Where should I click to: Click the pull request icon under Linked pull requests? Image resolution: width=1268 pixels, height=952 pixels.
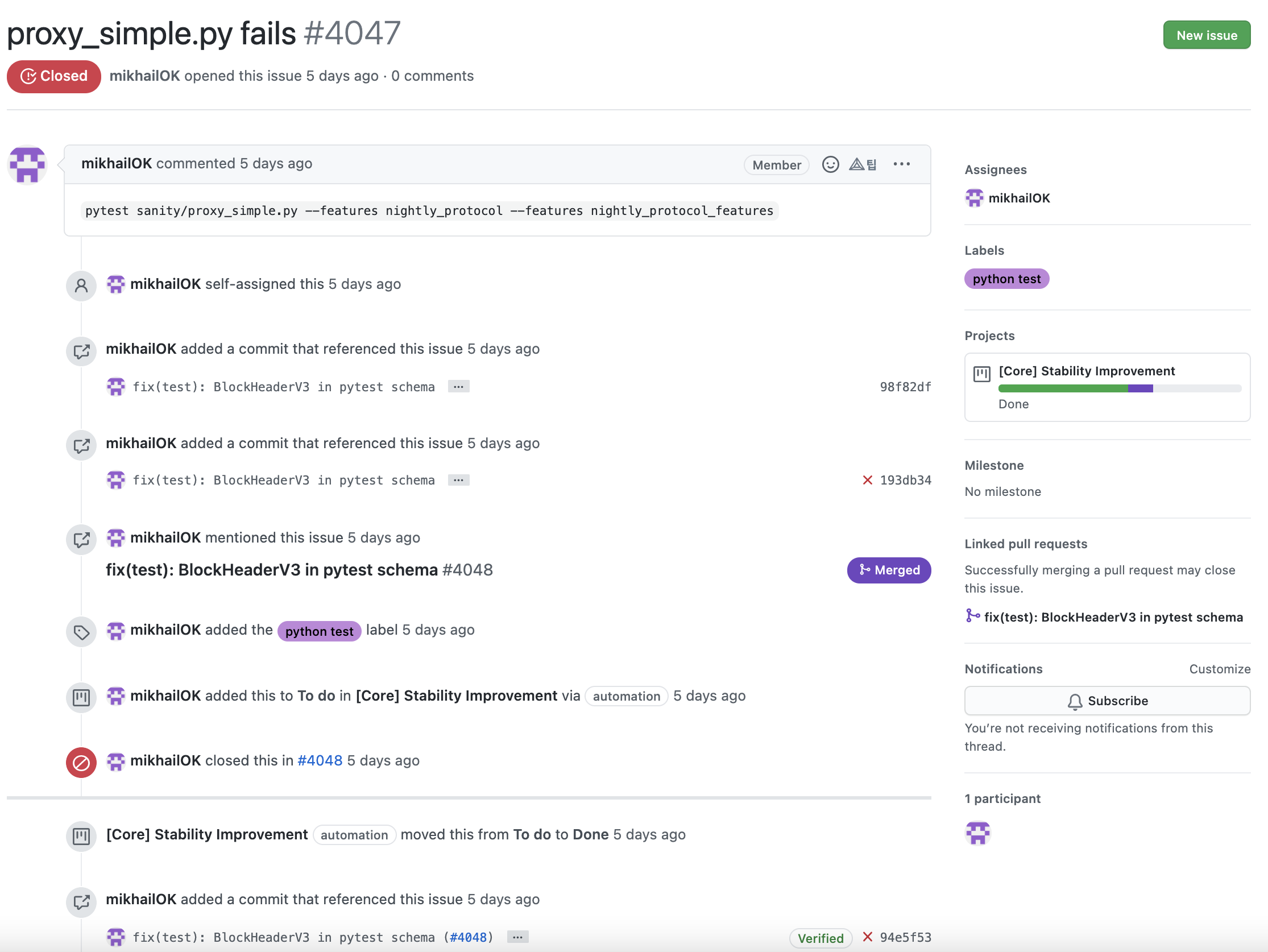[x=972, y=616]
